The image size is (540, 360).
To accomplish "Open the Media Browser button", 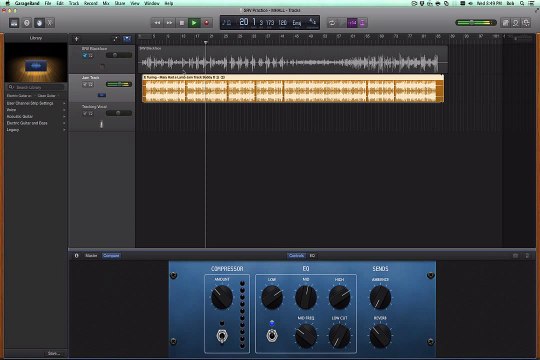I will tap(526, 23).
